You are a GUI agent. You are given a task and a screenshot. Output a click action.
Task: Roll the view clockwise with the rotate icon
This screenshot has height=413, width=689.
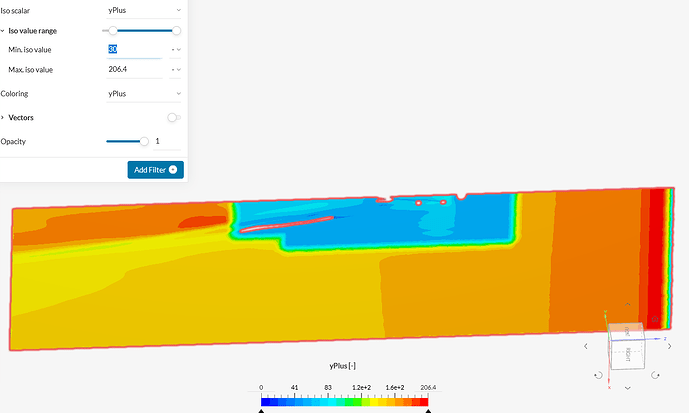[655, 375]
